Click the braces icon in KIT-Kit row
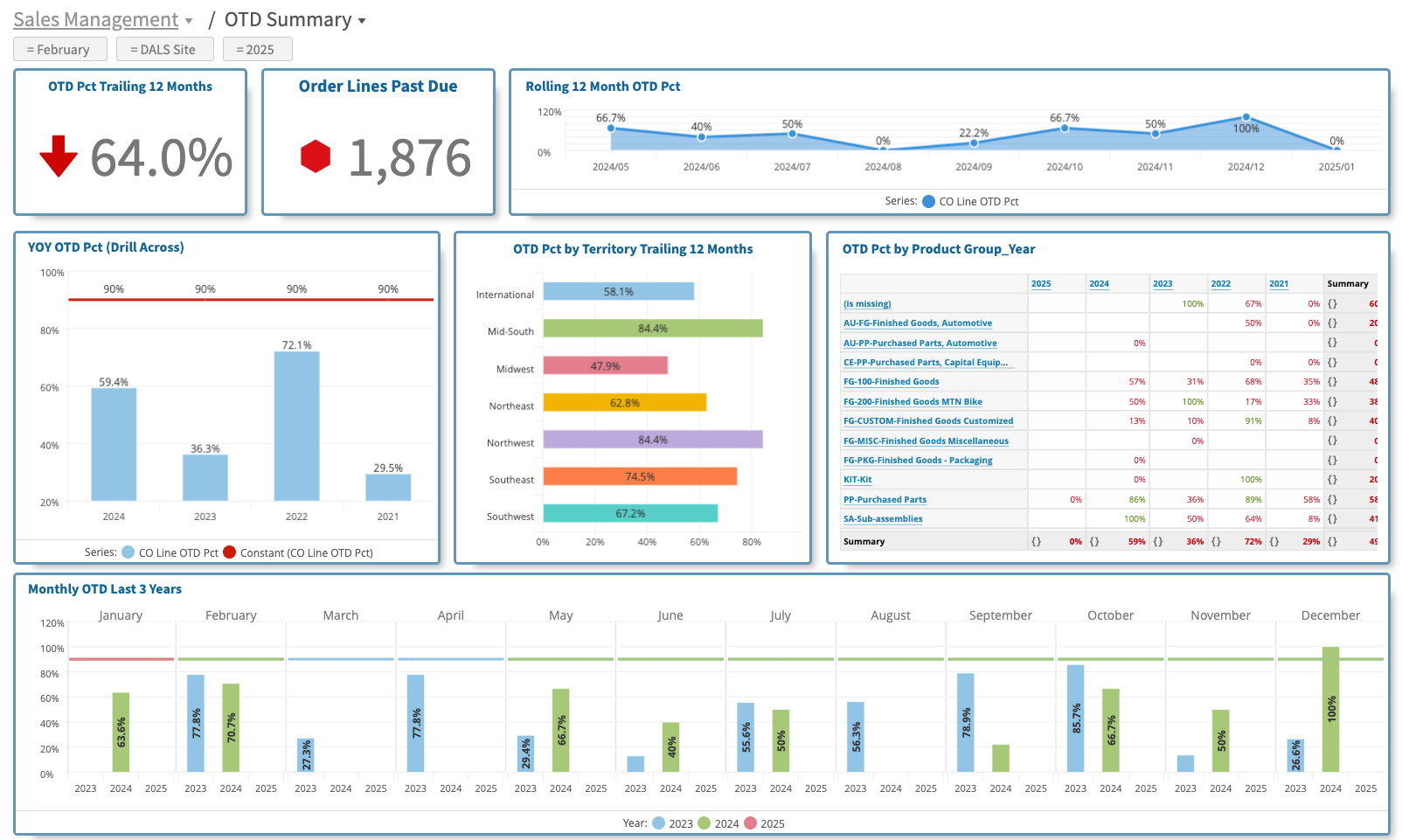 [1332, 480]
